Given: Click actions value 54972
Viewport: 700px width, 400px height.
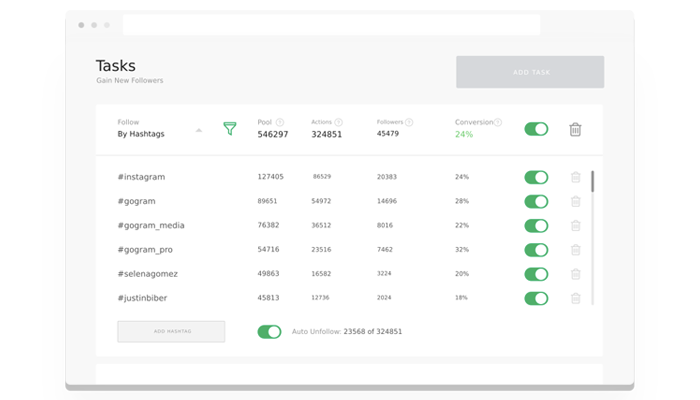Looking at the screenshot, I should coord(321,201).
